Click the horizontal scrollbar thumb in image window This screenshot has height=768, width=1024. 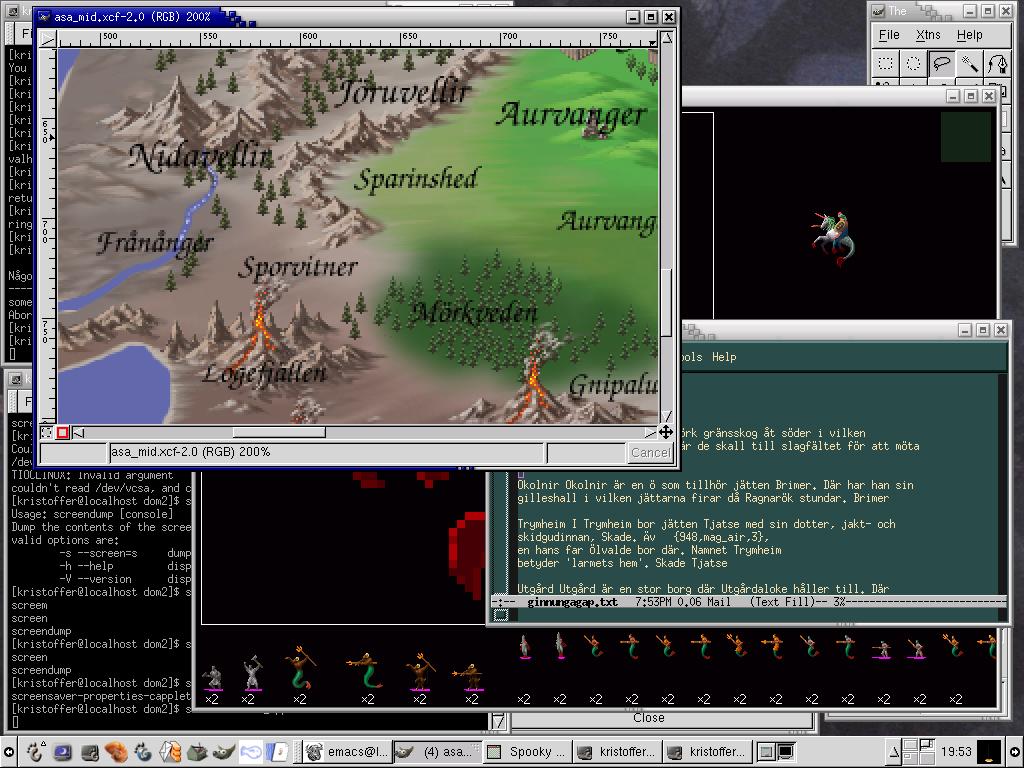point(279,432)
